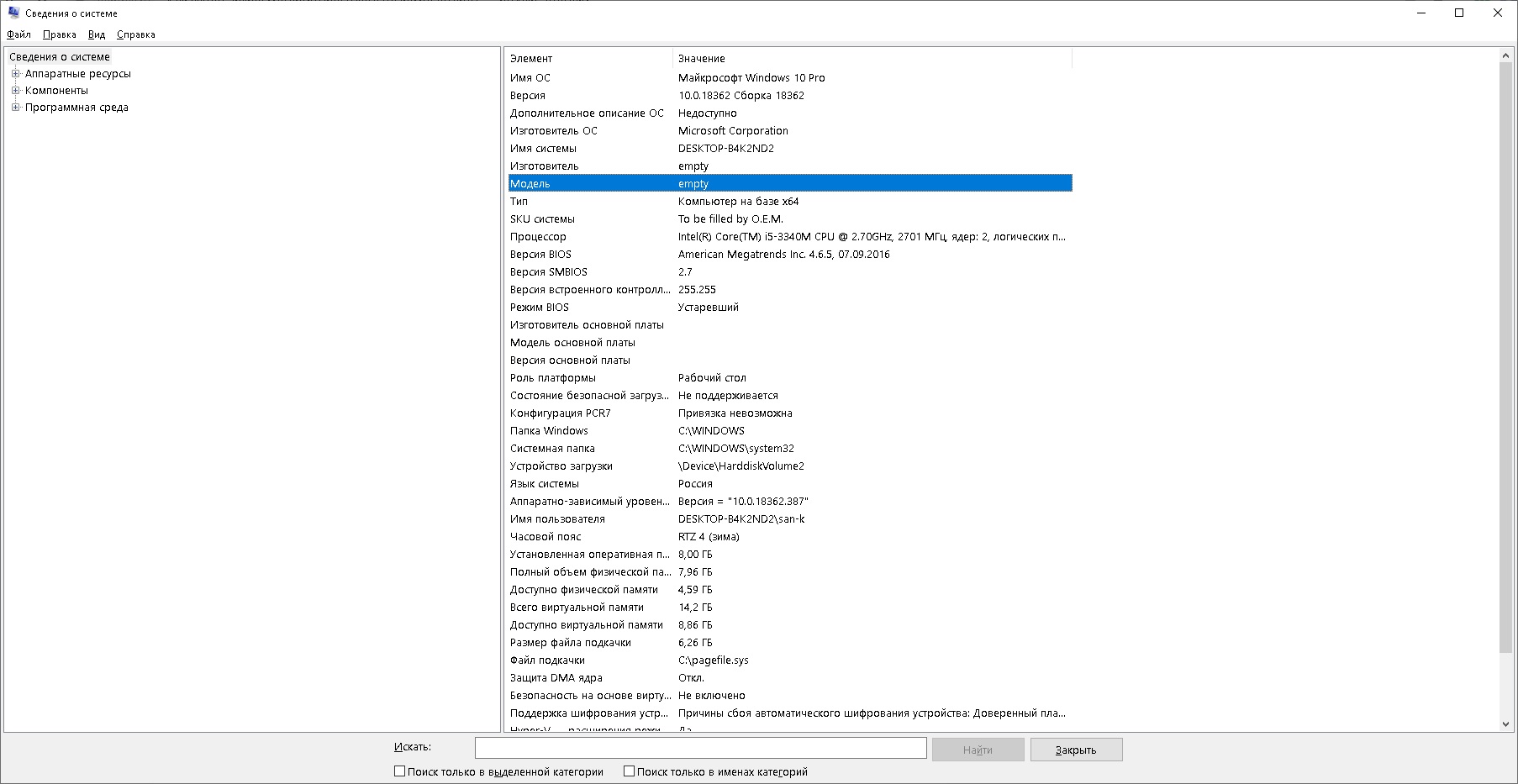Enable Поиск только в выделенной категории checkbox
This screenshot has width=1518, height=784.
pos(400,771)
